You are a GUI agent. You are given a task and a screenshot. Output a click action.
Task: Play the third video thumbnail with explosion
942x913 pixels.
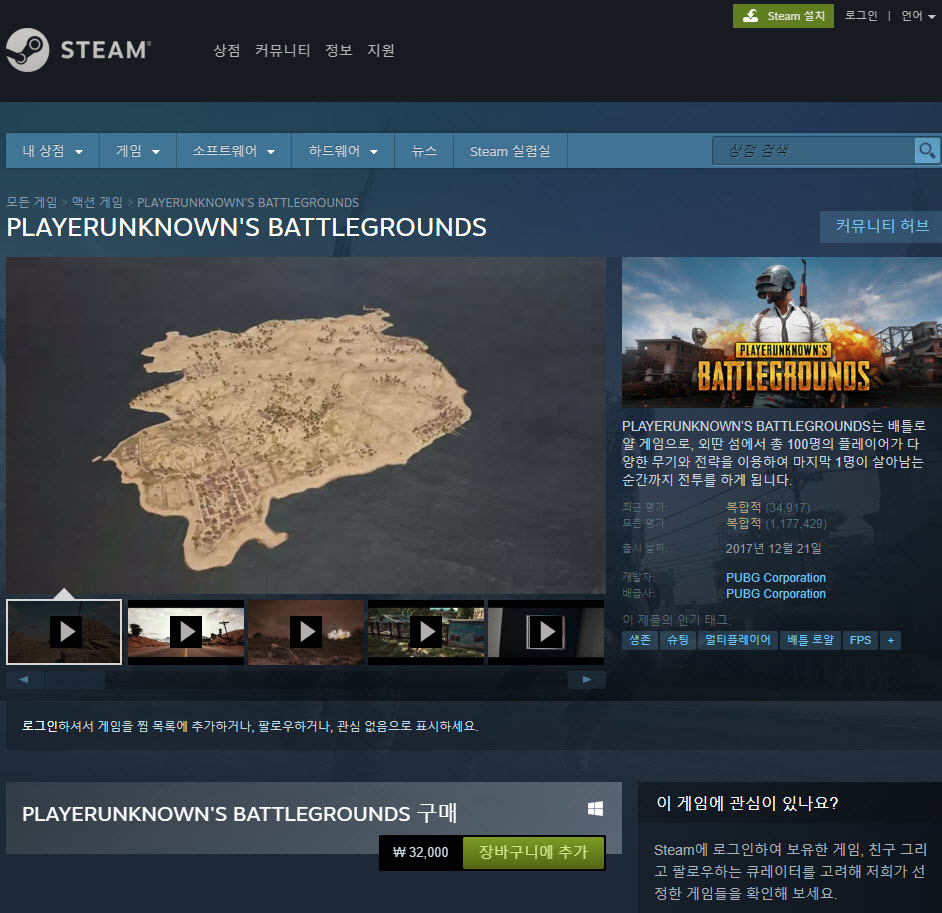pos(306,632)
